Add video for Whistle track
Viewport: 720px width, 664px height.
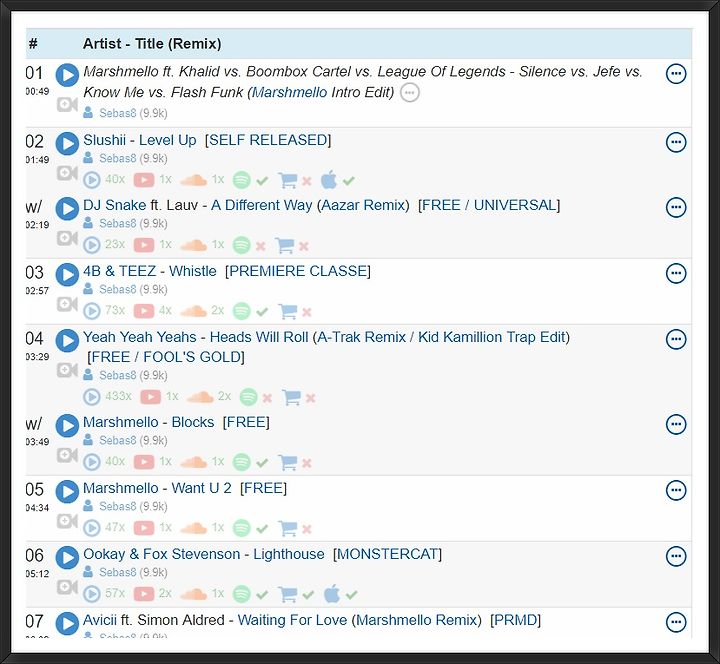click(x=67, y=304)
